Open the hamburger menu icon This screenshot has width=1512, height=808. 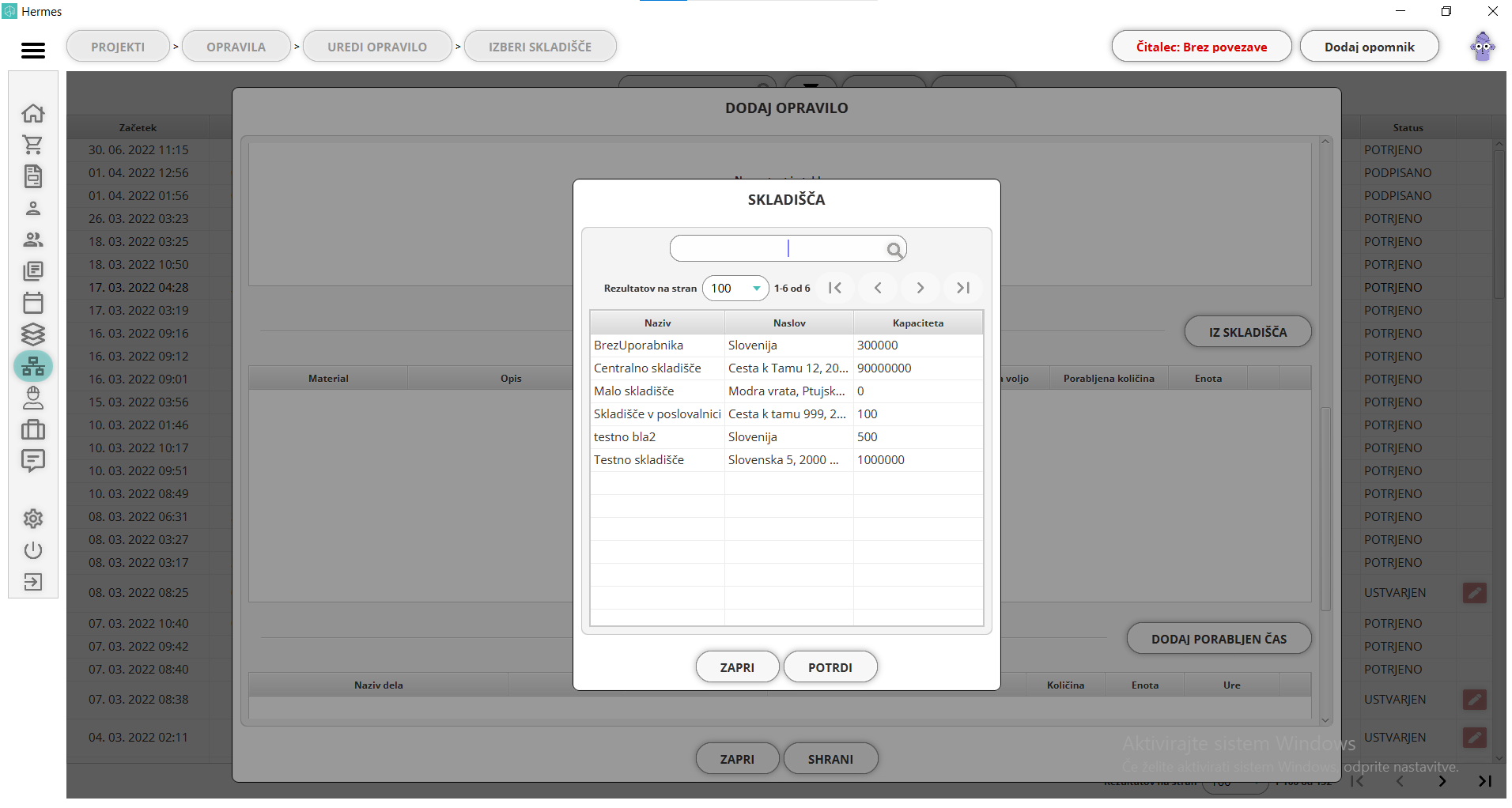coord(33,51)
